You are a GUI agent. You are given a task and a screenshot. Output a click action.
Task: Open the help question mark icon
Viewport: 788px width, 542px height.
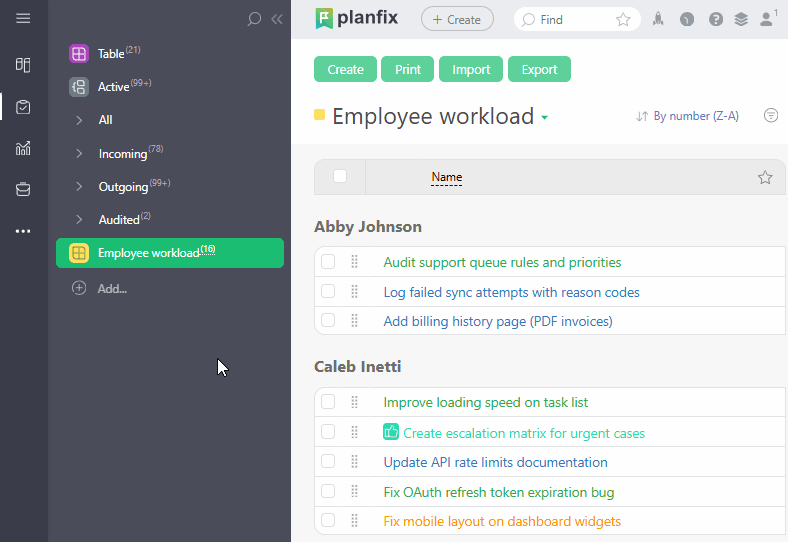coord(715,19)
